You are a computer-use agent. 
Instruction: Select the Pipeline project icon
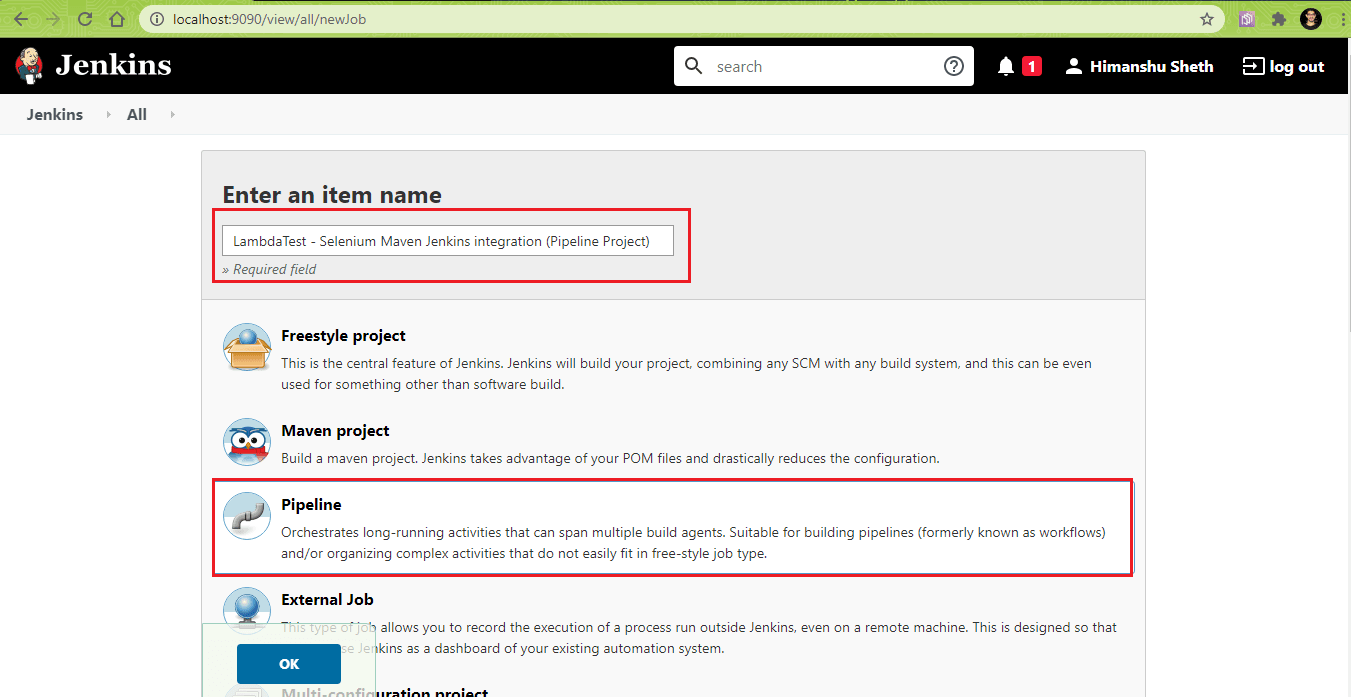[246, 516]
